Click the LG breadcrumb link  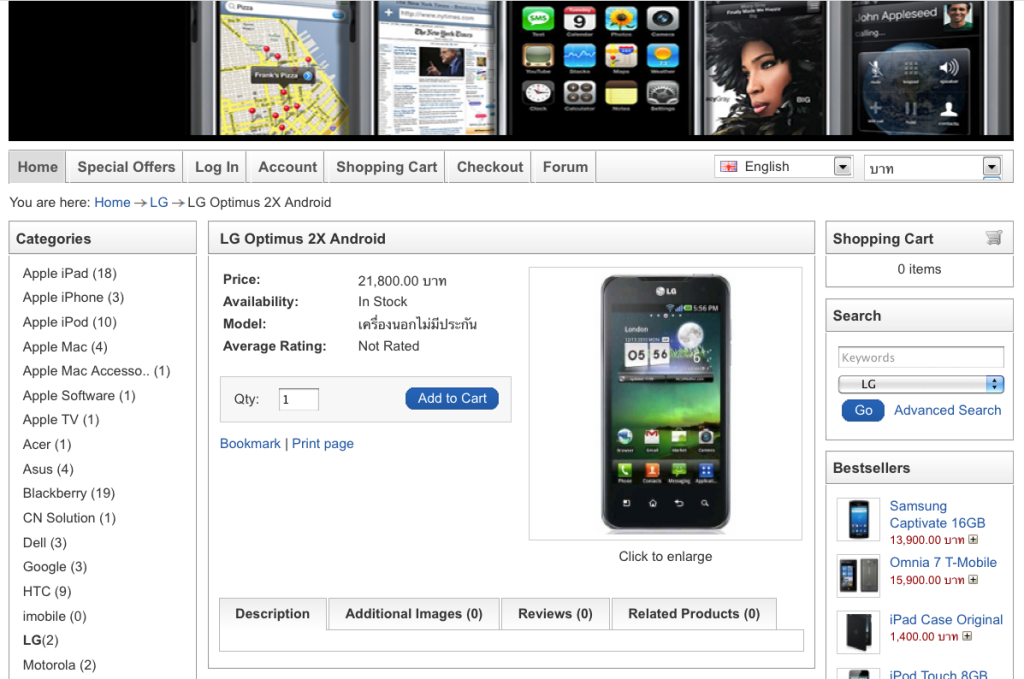click(159, 202)
